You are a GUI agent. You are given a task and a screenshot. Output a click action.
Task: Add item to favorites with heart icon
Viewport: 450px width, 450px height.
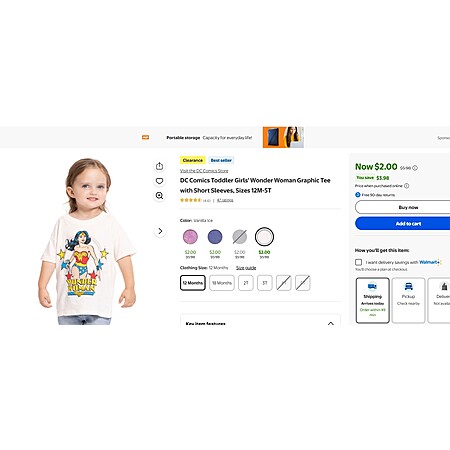(x=159, y=181)
